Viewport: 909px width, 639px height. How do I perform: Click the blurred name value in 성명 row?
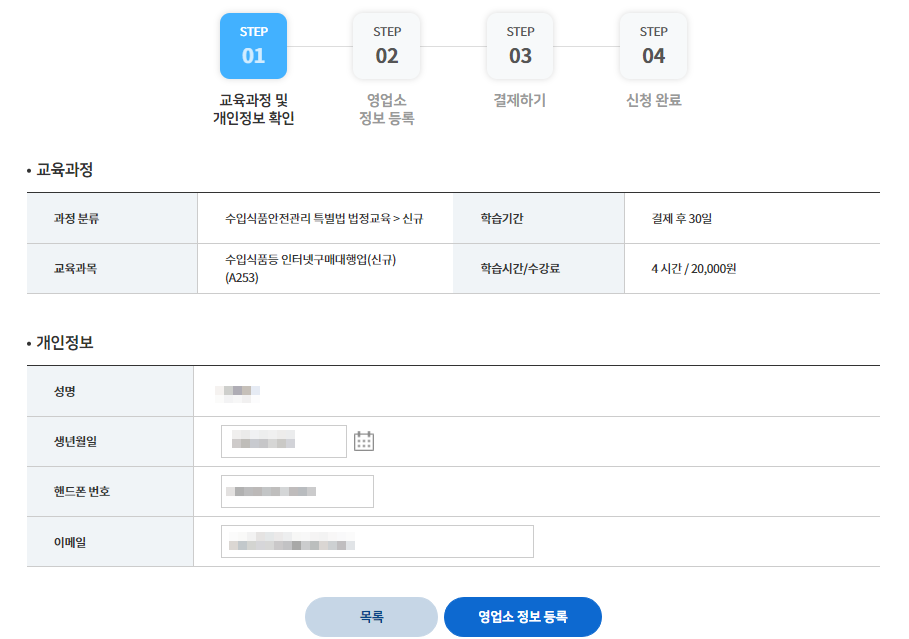click(238, 394)
